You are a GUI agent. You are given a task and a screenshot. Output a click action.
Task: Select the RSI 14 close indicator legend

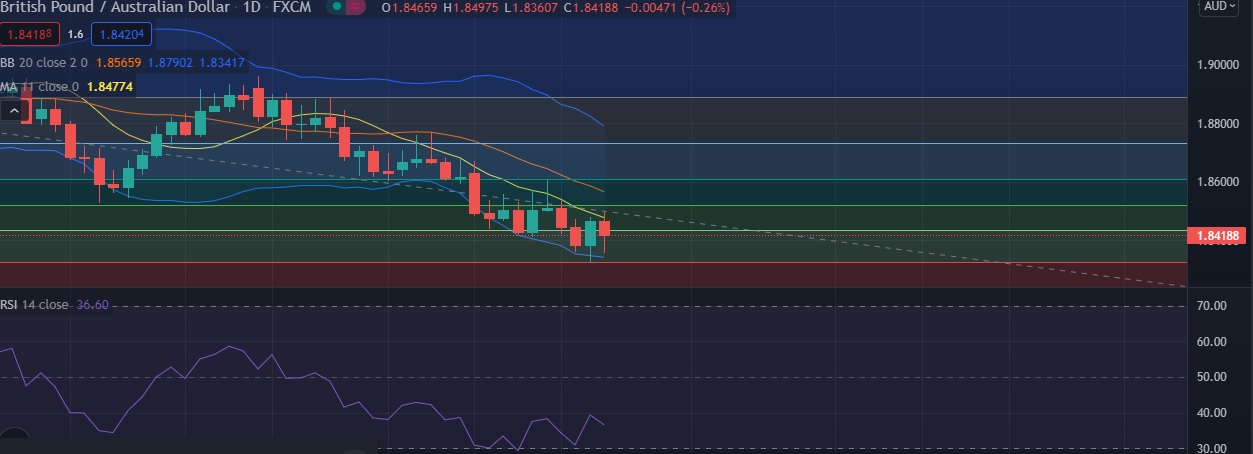click(35, 304)
